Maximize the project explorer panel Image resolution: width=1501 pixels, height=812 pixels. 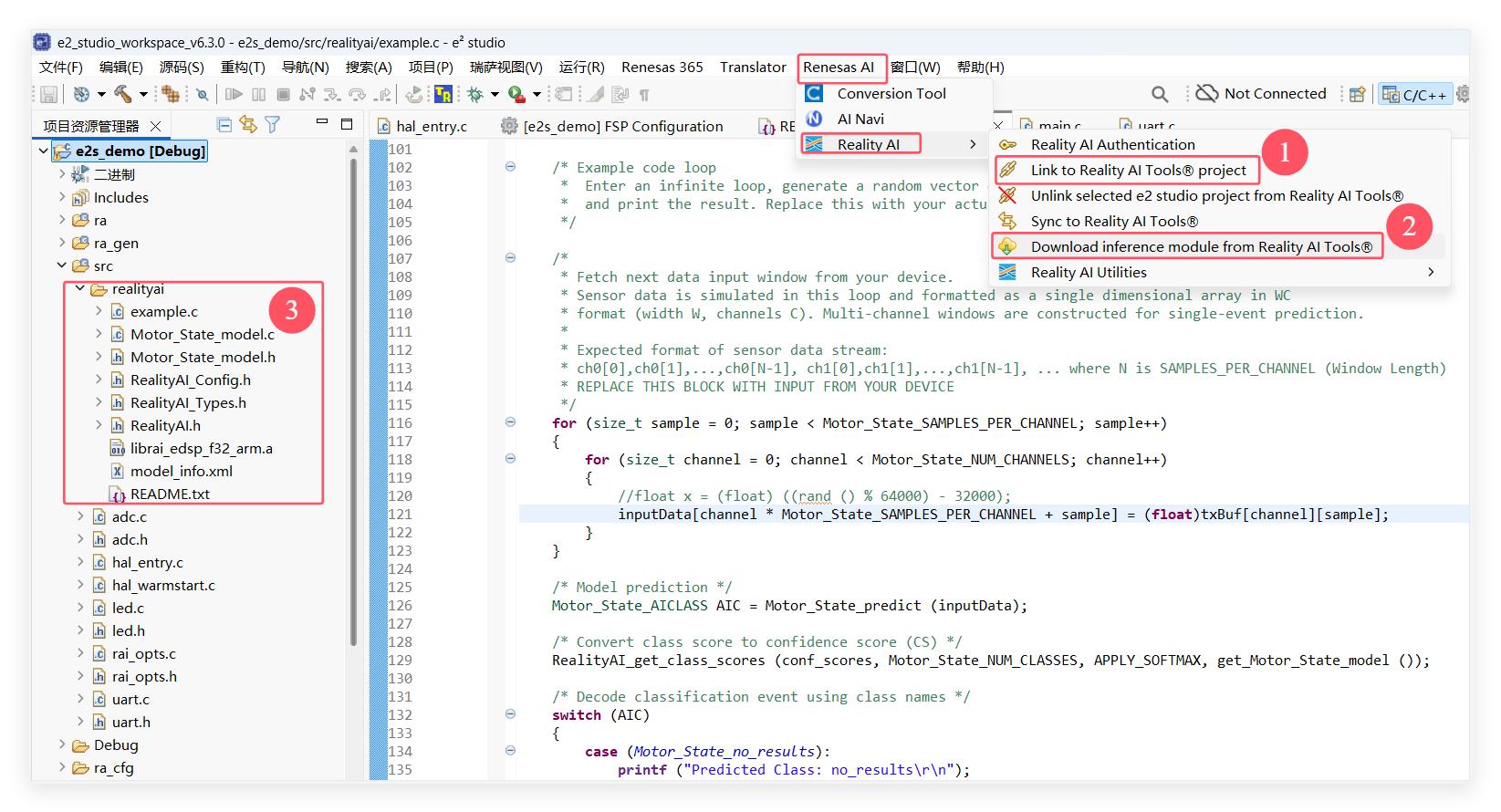pyautogui.click(x=347, y=123)
